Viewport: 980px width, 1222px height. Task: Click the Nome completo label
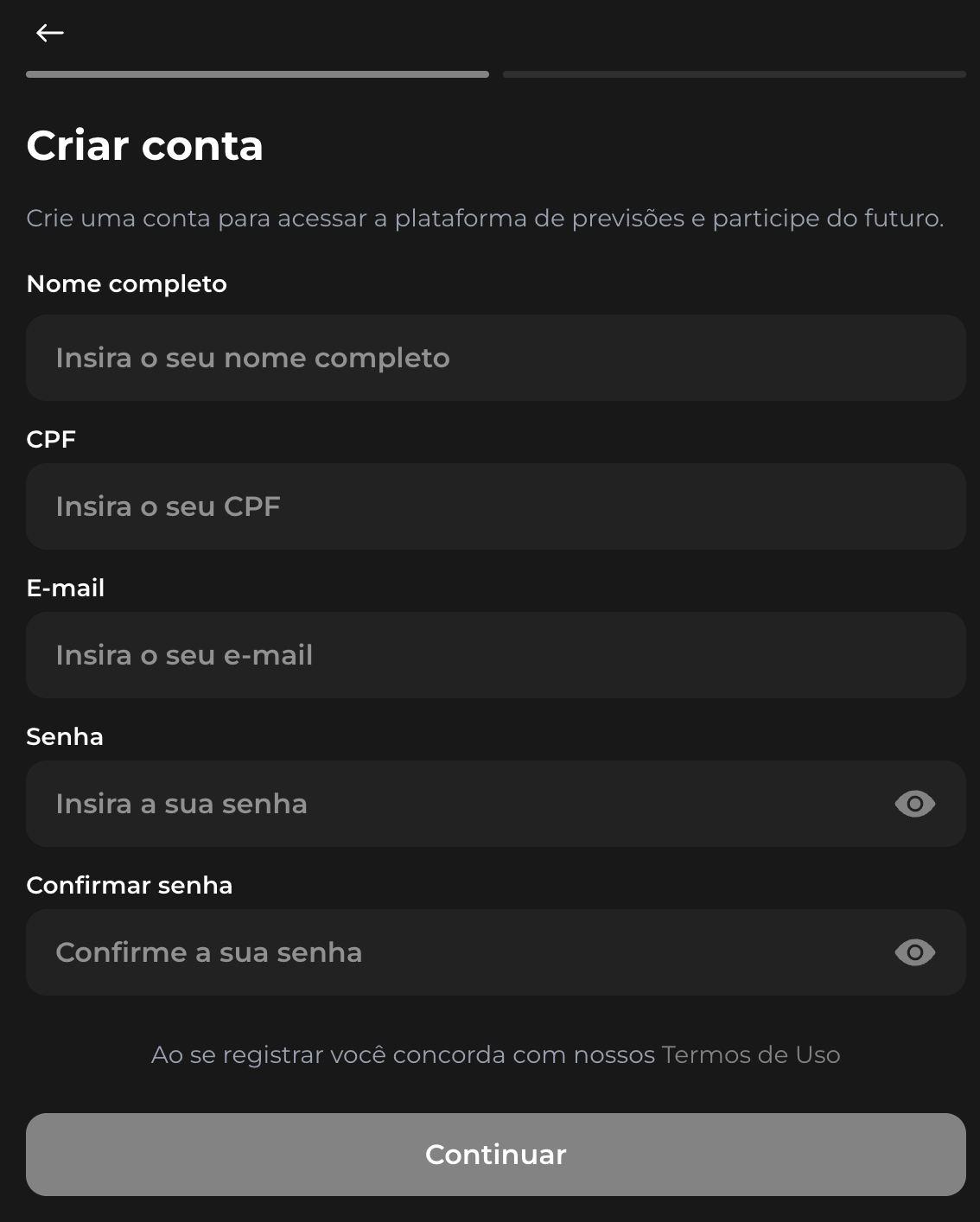126,283
